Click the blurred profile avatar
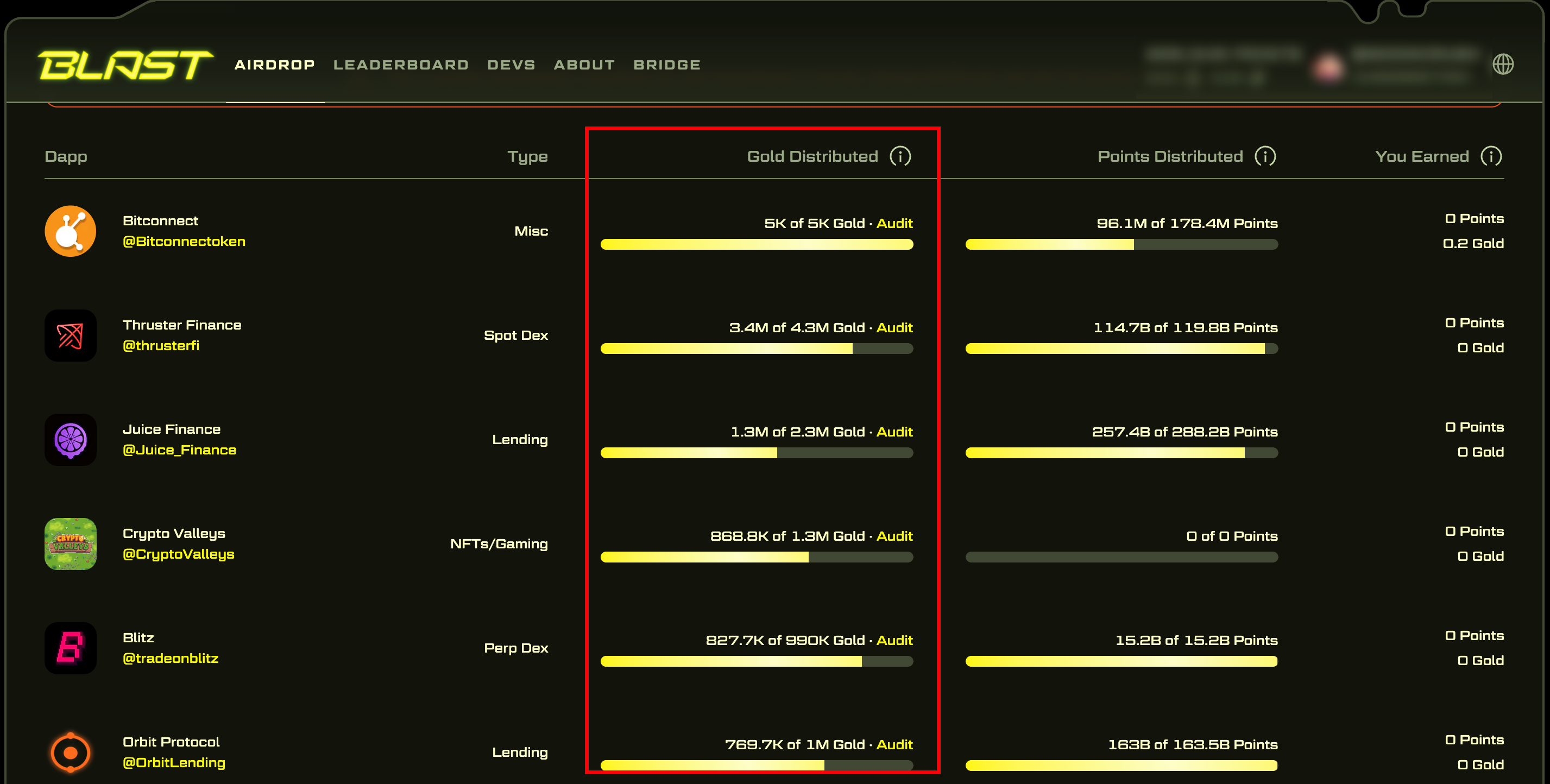Viewport: 1550px width, 784px height. tap(1328, 66)
